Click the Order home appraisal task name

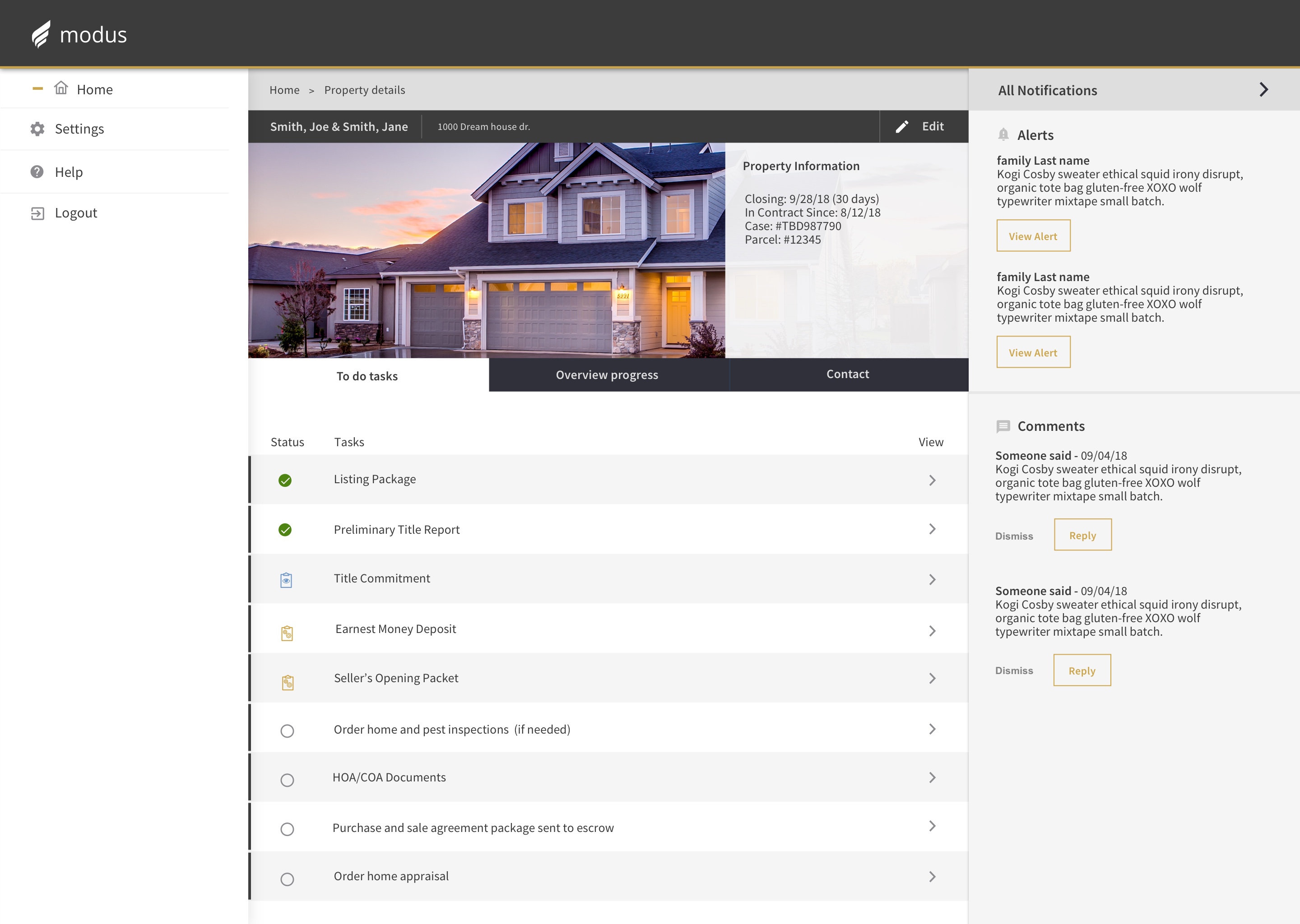pos(391,876)
